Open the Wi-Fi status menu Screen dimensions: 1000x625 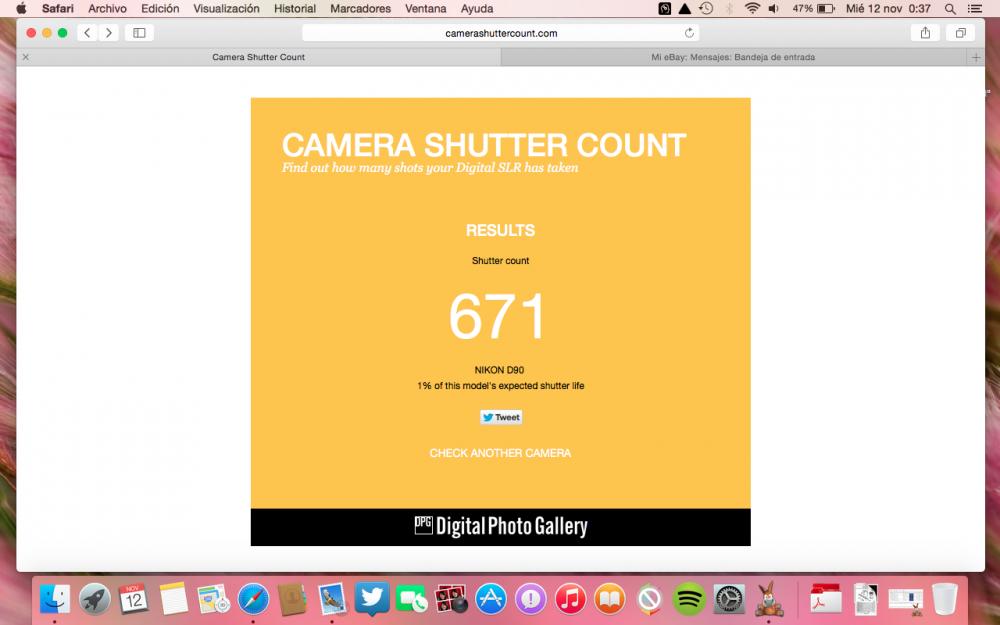pos(753,9)
